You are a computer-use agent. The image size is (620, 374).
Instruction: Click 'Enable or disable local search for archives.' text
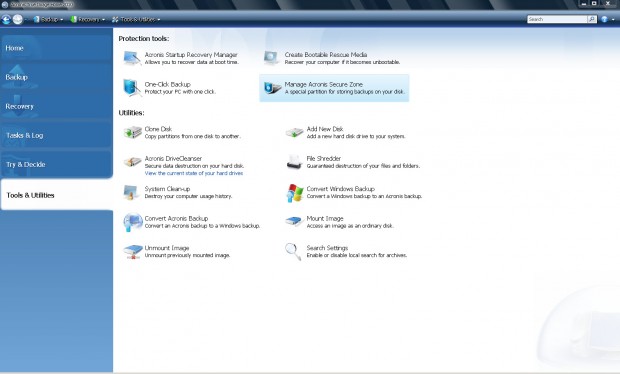click(357, 255)
